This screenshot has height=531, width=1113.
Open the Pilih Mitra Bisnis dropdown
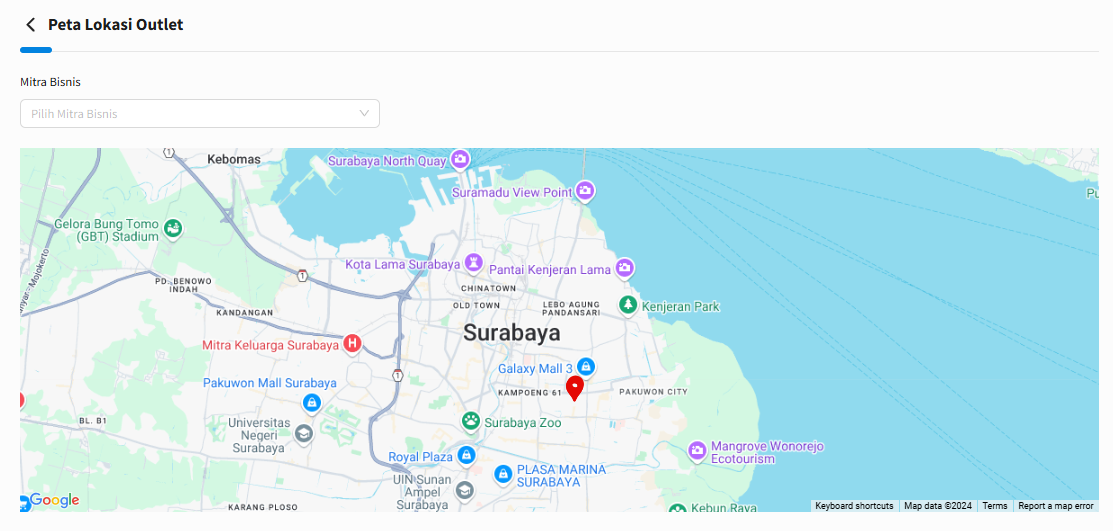pos(199,114)
